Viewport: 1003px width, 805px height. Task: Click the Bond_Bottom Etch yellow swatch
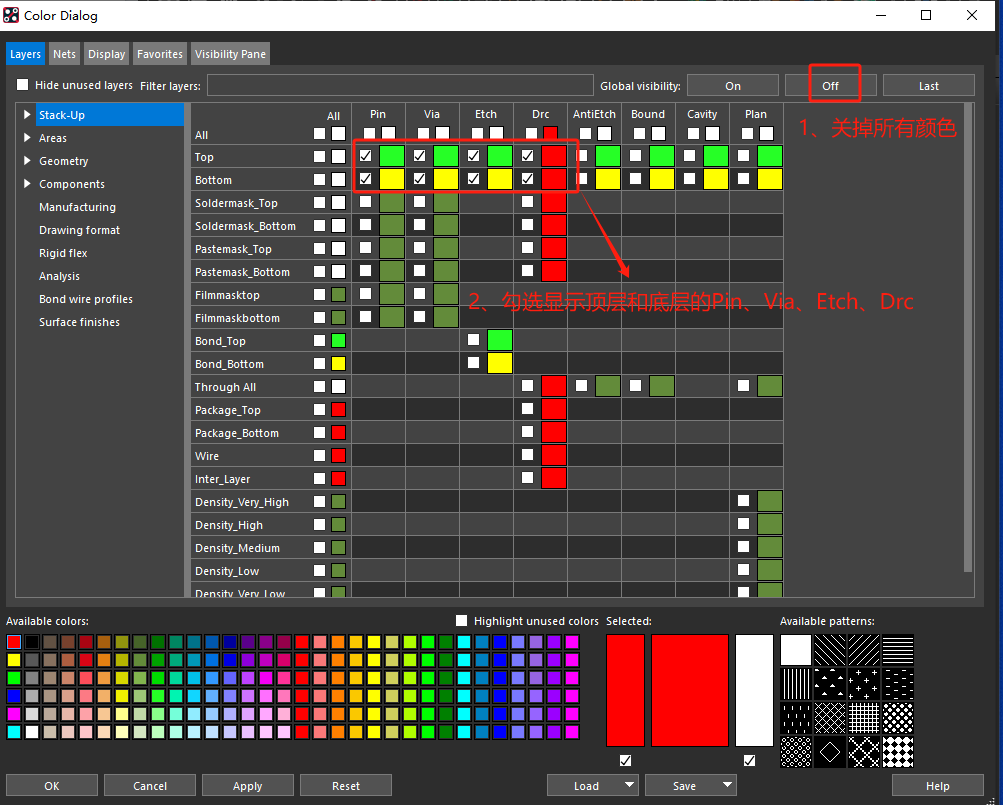click(x=500, y=363)
